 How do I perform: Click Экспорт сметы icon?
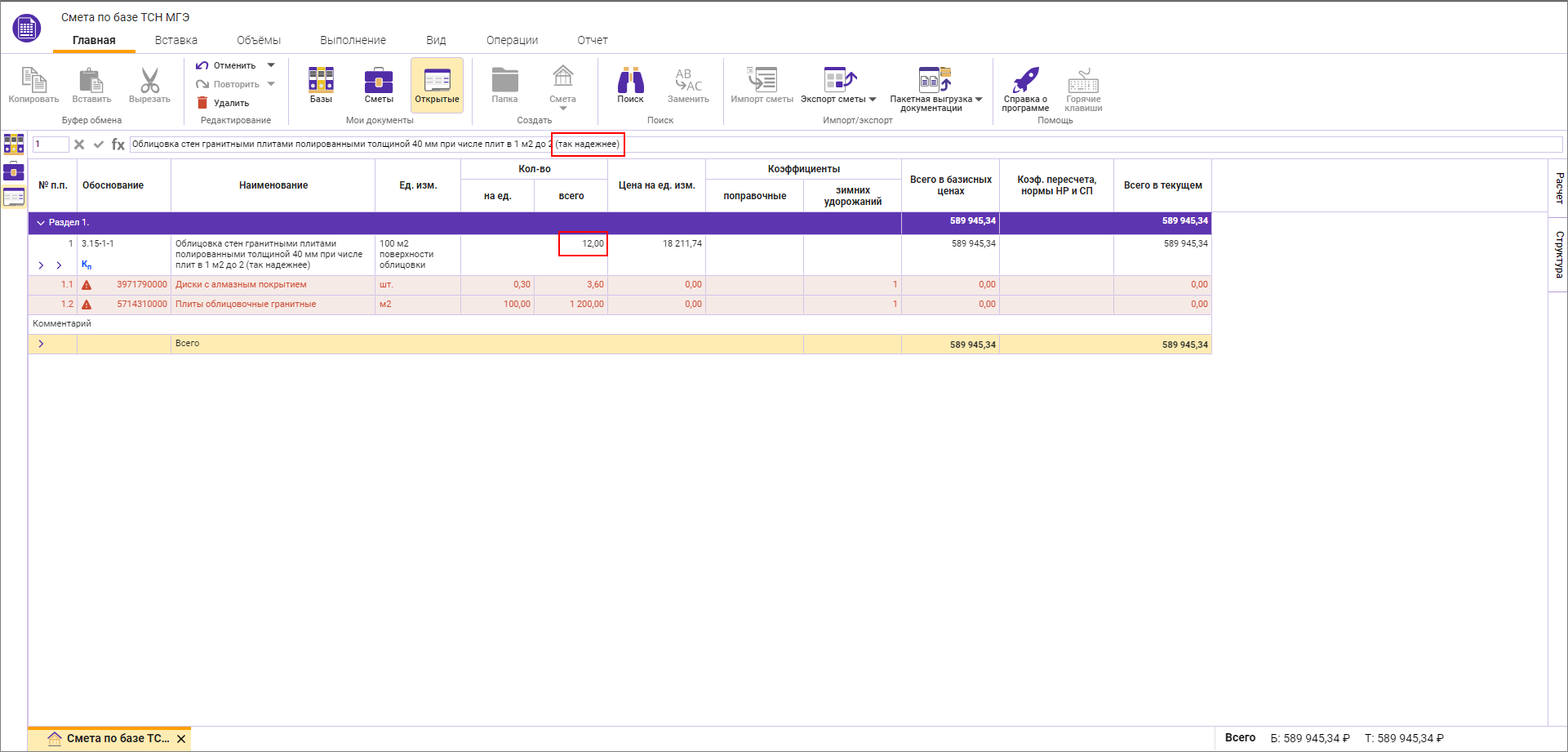click(839, 79)
